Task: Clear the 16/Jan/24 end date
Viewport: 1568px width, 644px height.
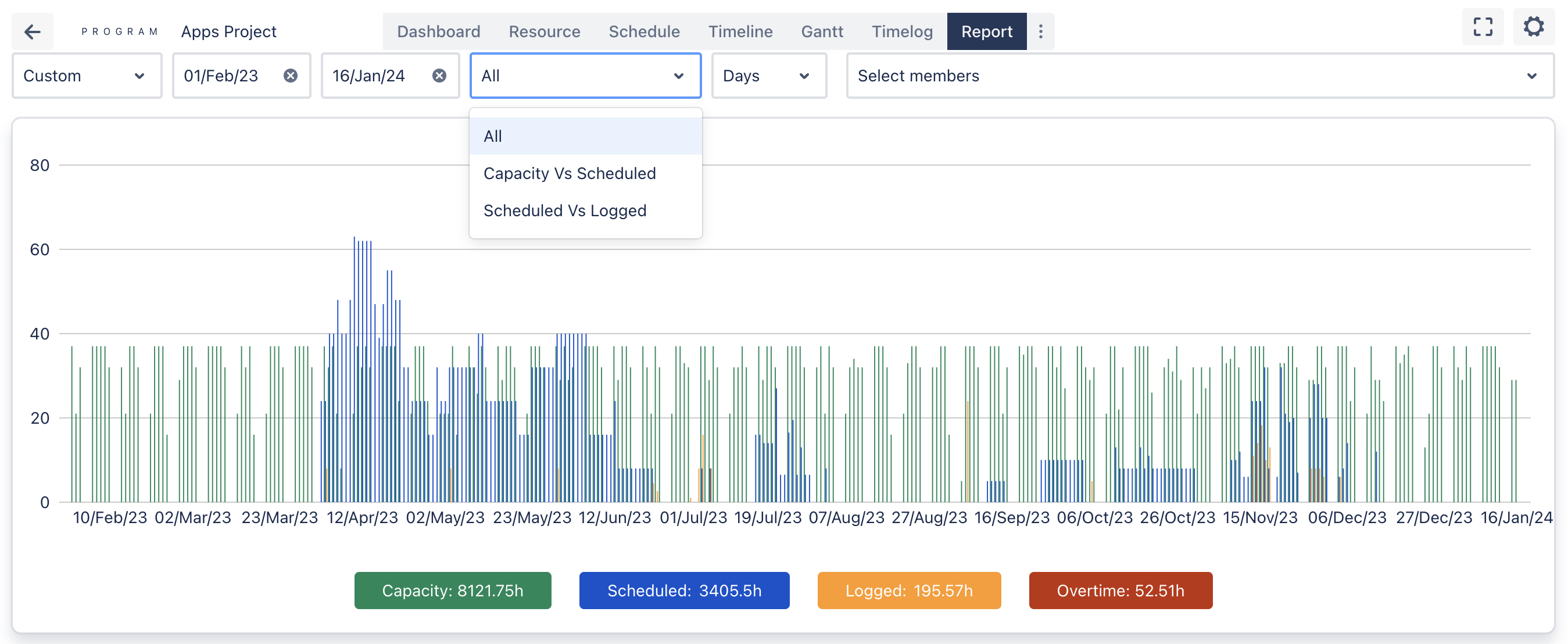Action: pos(439,76)
